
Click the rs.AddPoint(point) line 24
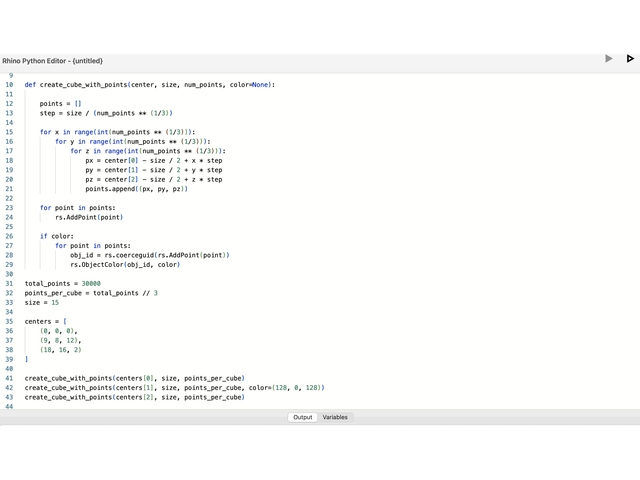[x=89, y=217]
